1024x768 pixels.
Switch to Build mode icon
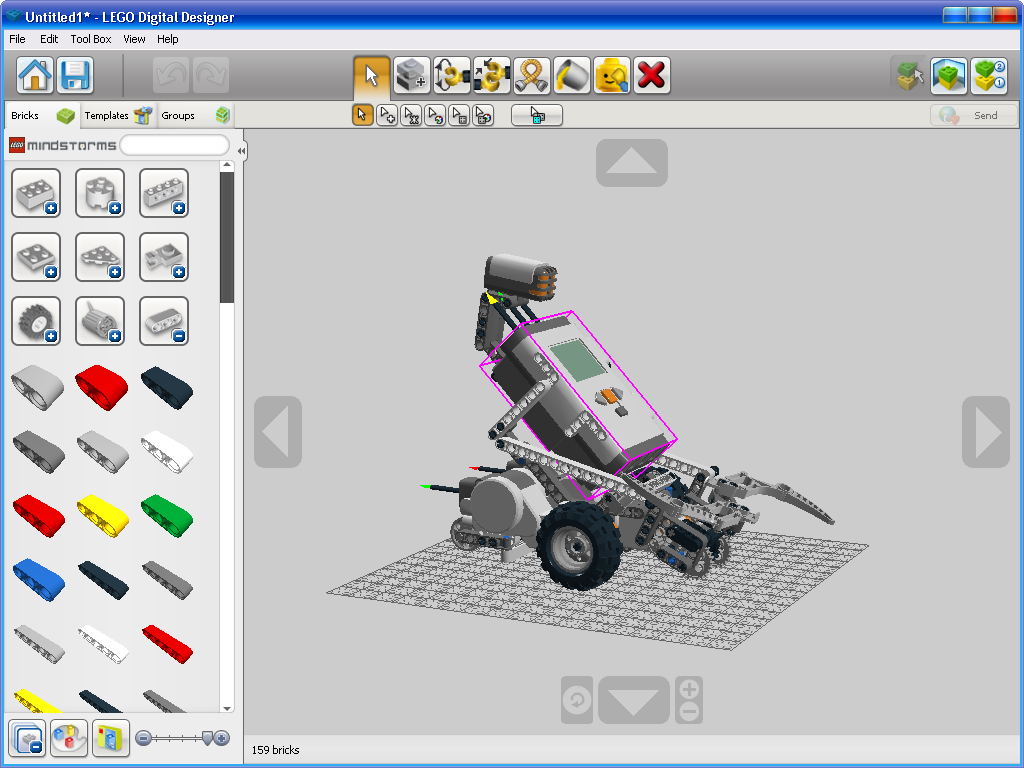coord(908,75)
